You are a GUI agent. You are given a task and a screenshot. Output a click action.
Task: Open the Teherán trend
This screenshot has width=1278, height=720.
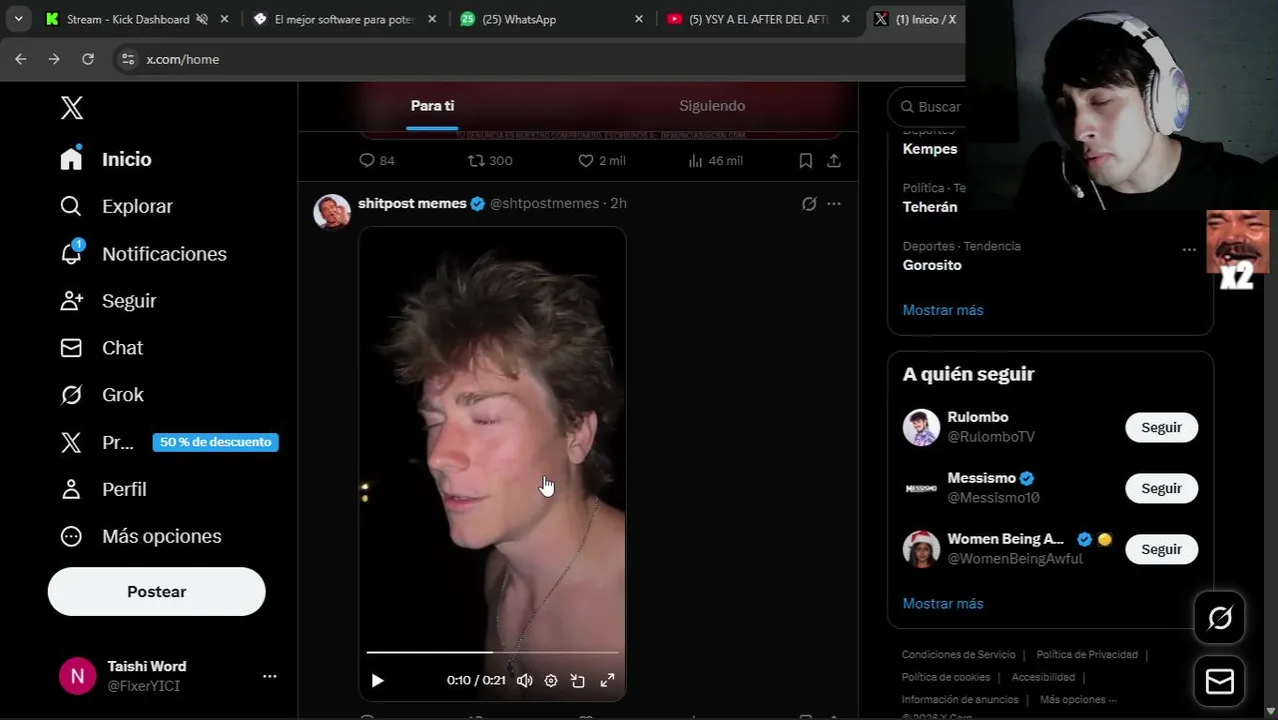(x=930, y=207)
